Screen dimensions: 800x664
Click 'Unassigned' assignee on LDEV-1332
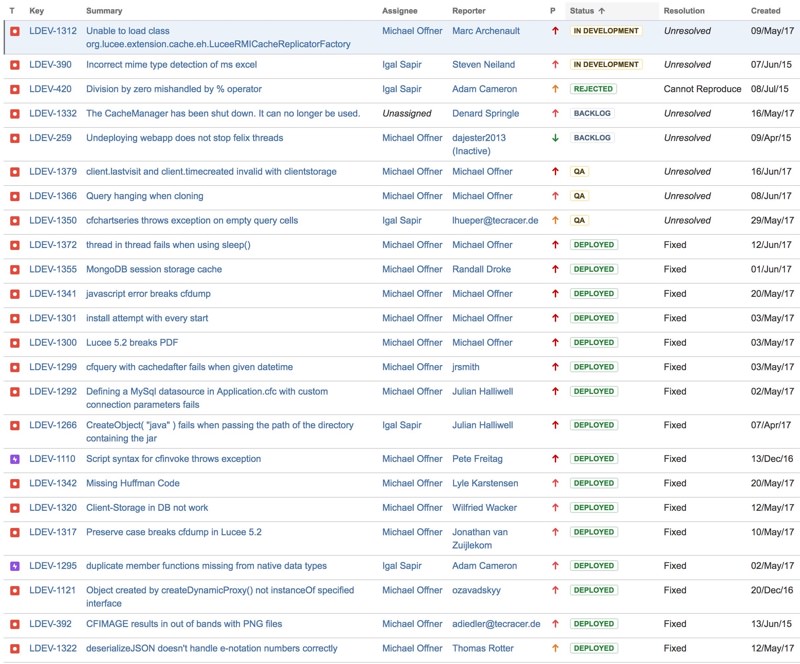407,113
